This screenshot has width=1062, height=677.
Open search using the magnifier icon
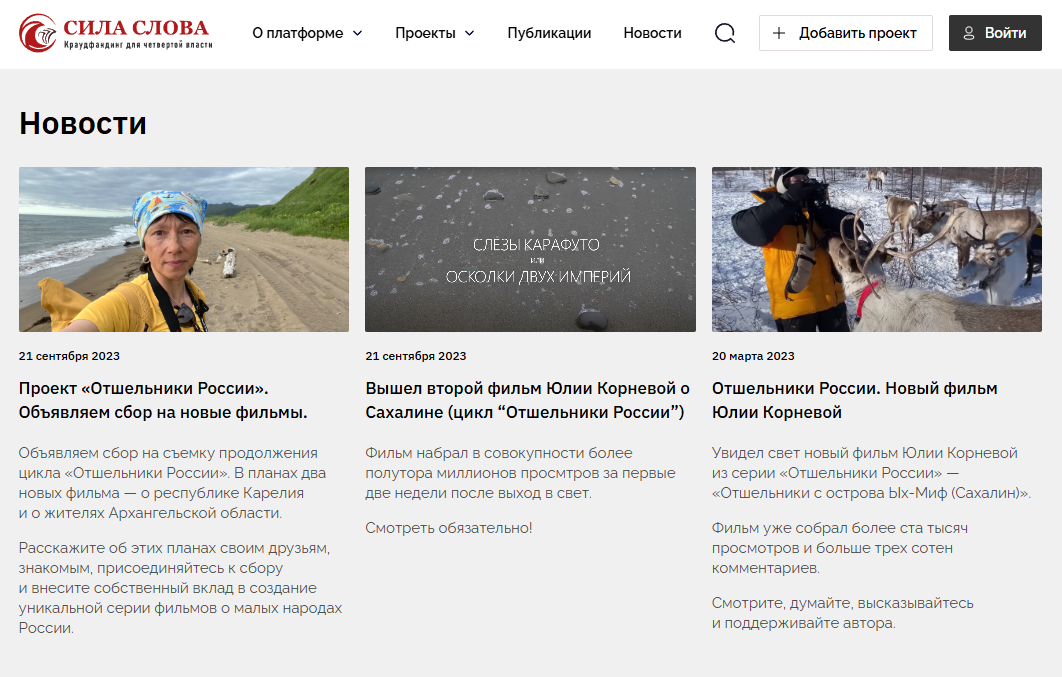[723, 32]
